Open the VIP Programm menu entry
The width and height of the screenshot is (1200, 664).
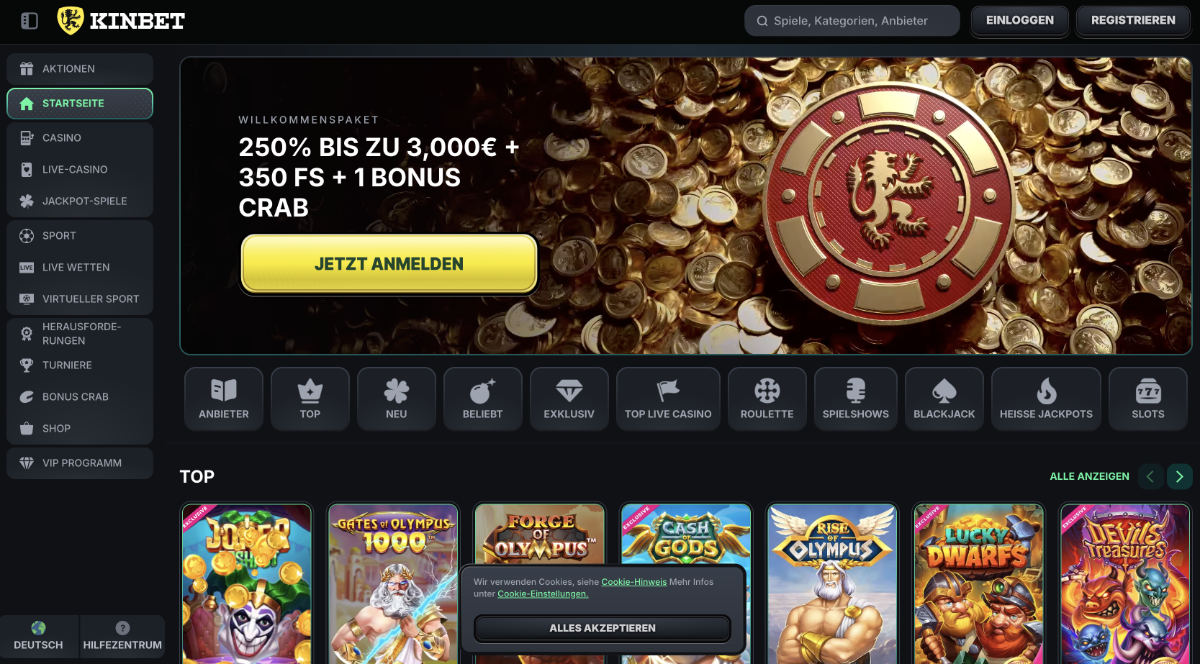pos(80,463)
